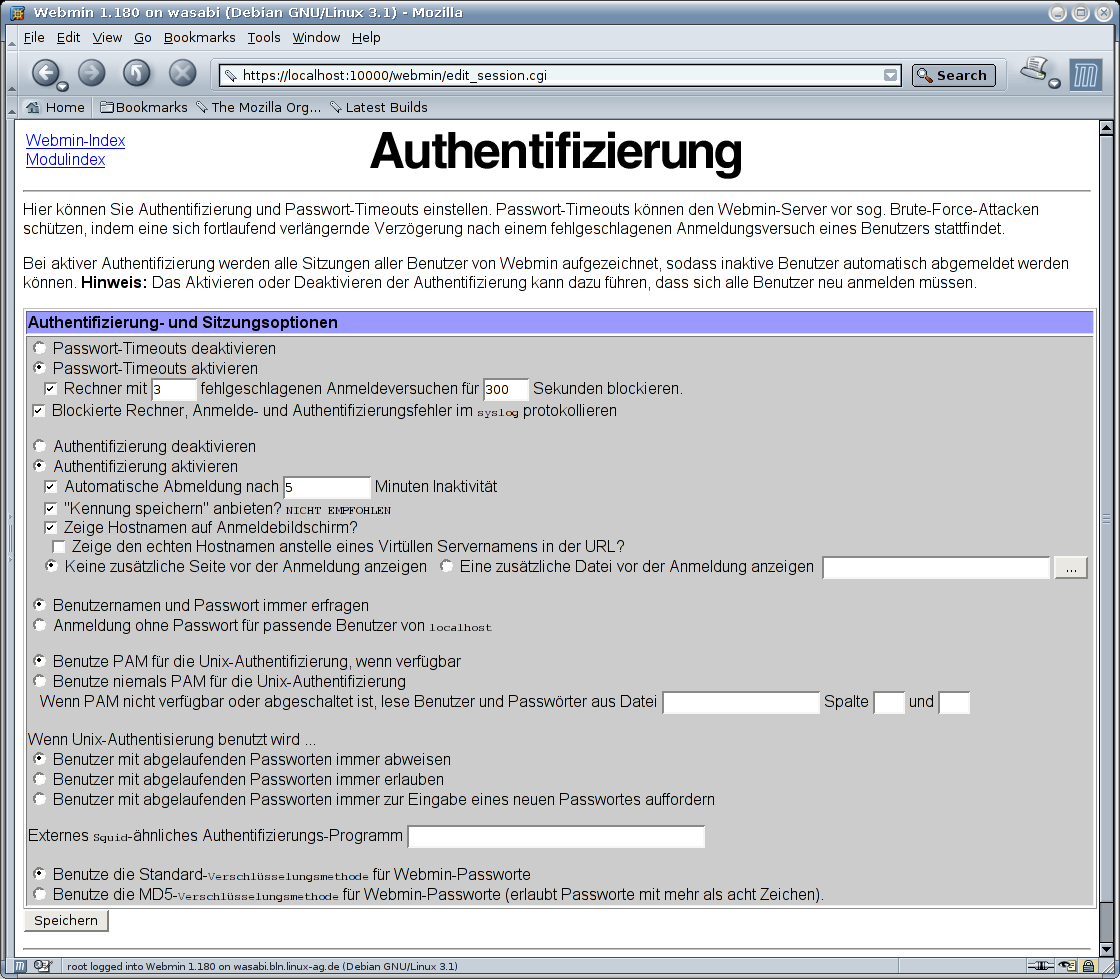Select Passwort-Timeouts deaktivieren
This screenshot has width=1120, height=979.
click(39, 348)
